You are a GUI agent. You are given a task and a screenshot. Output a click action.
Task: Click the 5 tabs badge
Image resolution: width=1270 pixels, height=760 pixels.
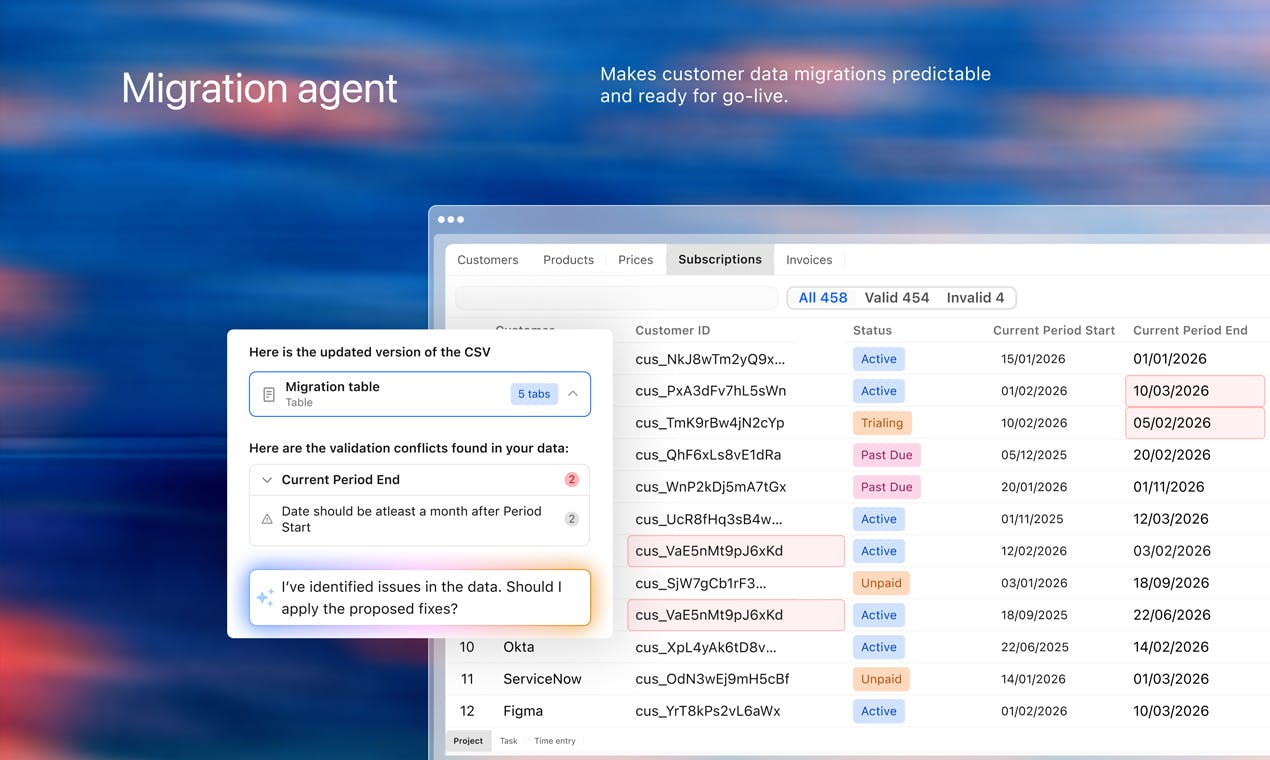tap(534, 394)
